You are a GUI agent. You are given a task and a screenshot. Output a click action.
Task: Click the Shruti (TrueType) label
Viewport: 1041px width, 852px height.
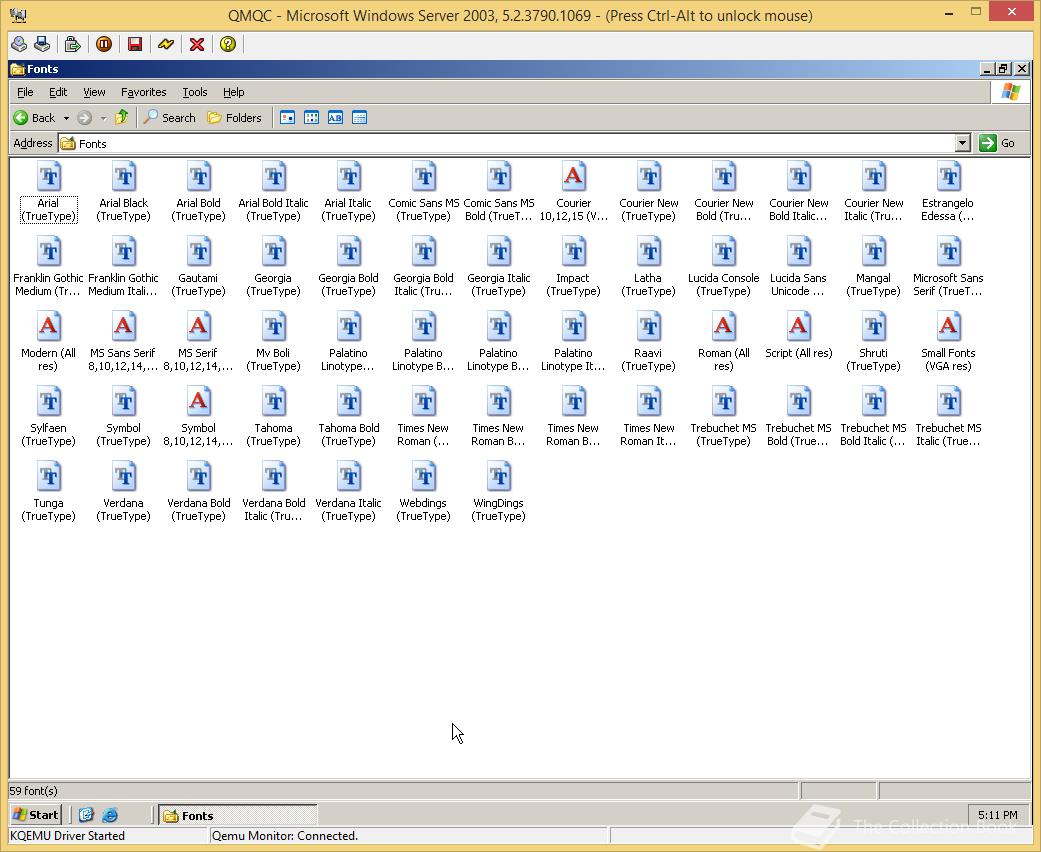click(x=873, y=359)
